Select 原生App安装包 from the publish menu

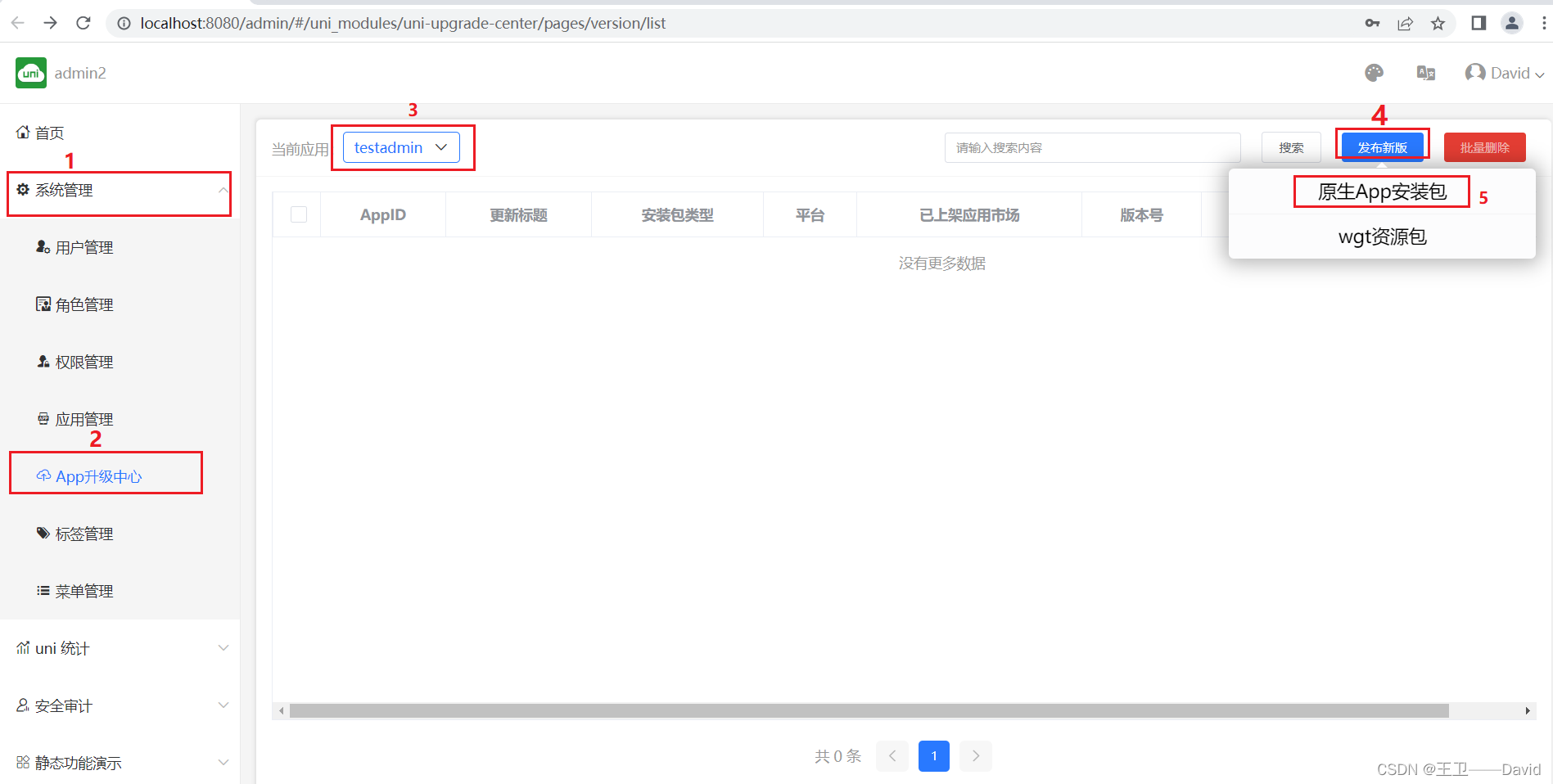[x=1382, y=191]
